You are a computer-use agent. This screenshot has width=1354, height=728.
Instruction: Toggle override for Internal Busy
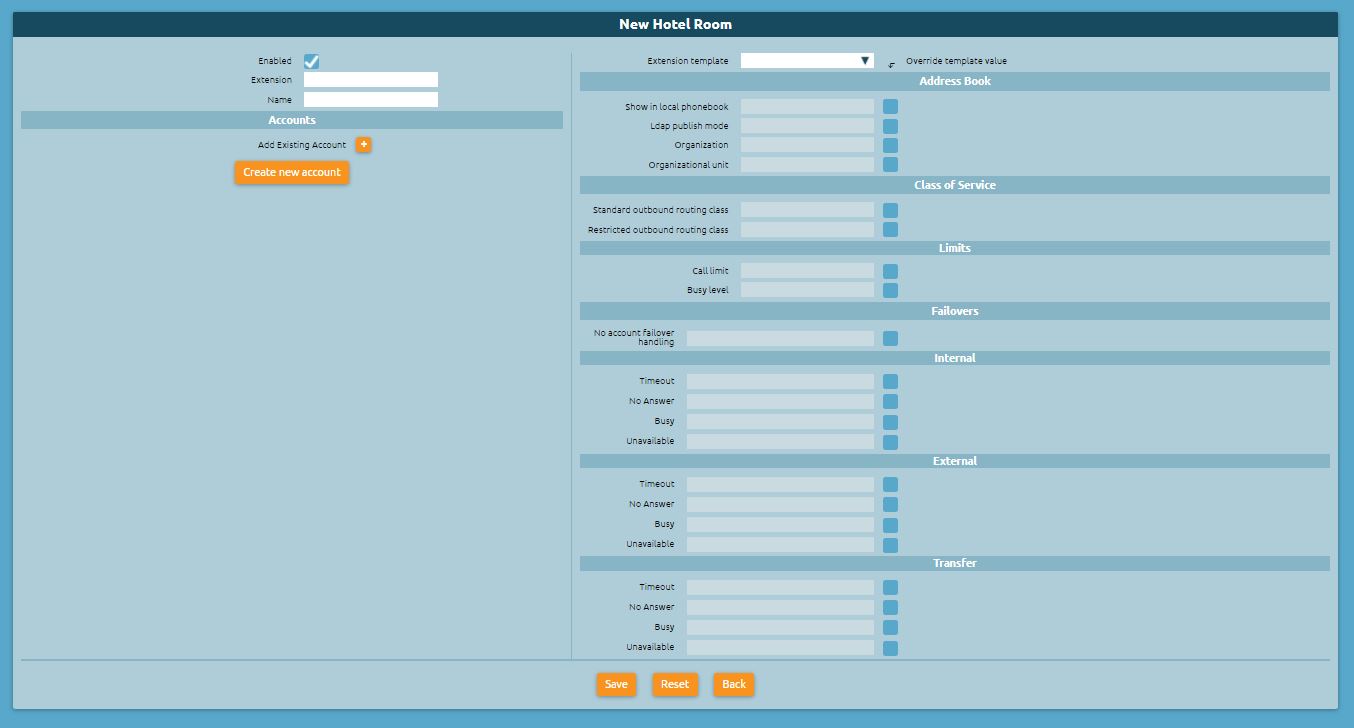pyautogui.click(x=890, y=422)
